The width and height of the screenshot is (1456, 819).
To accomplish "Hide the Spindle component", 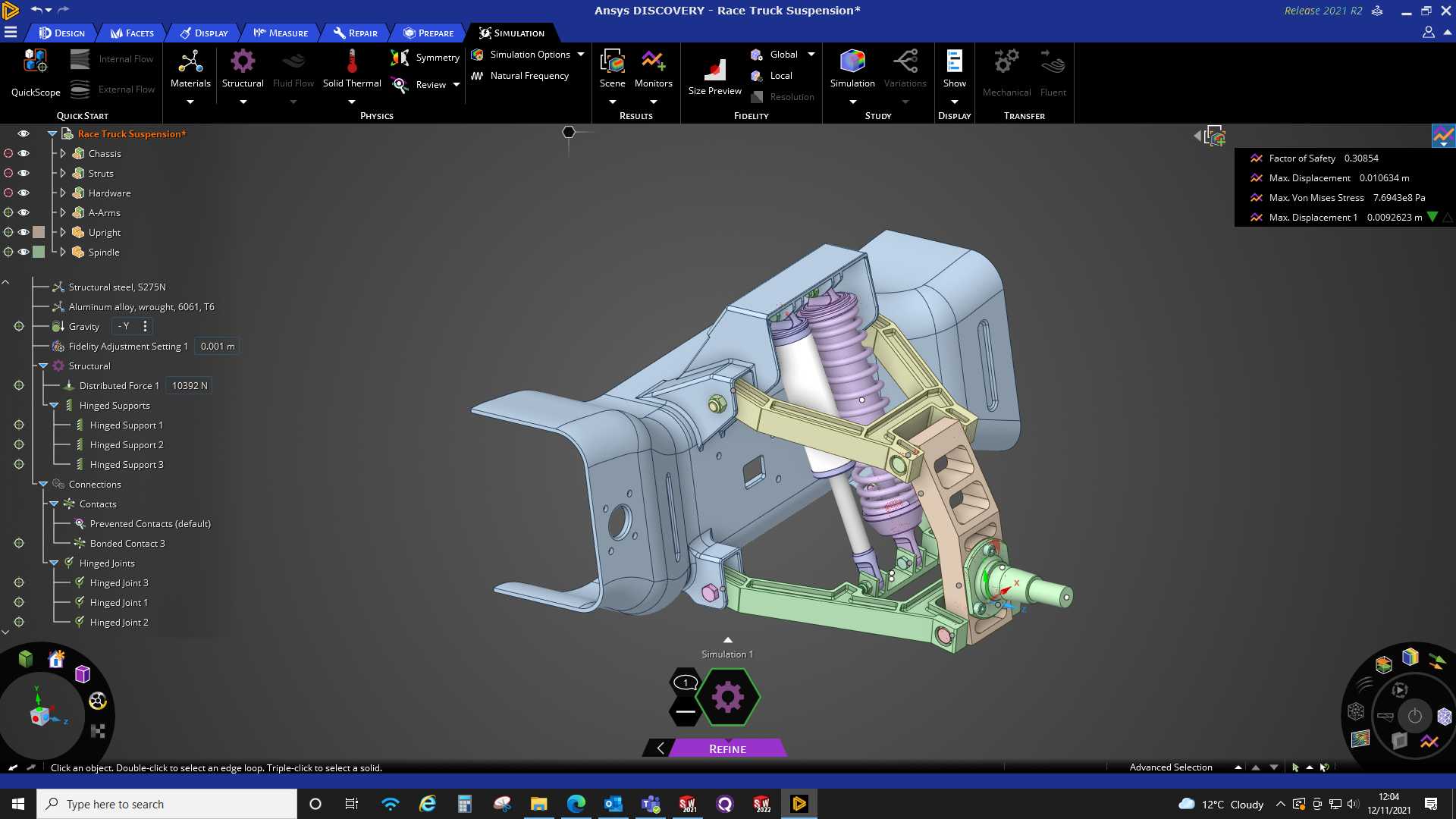I will pos(24,252).
